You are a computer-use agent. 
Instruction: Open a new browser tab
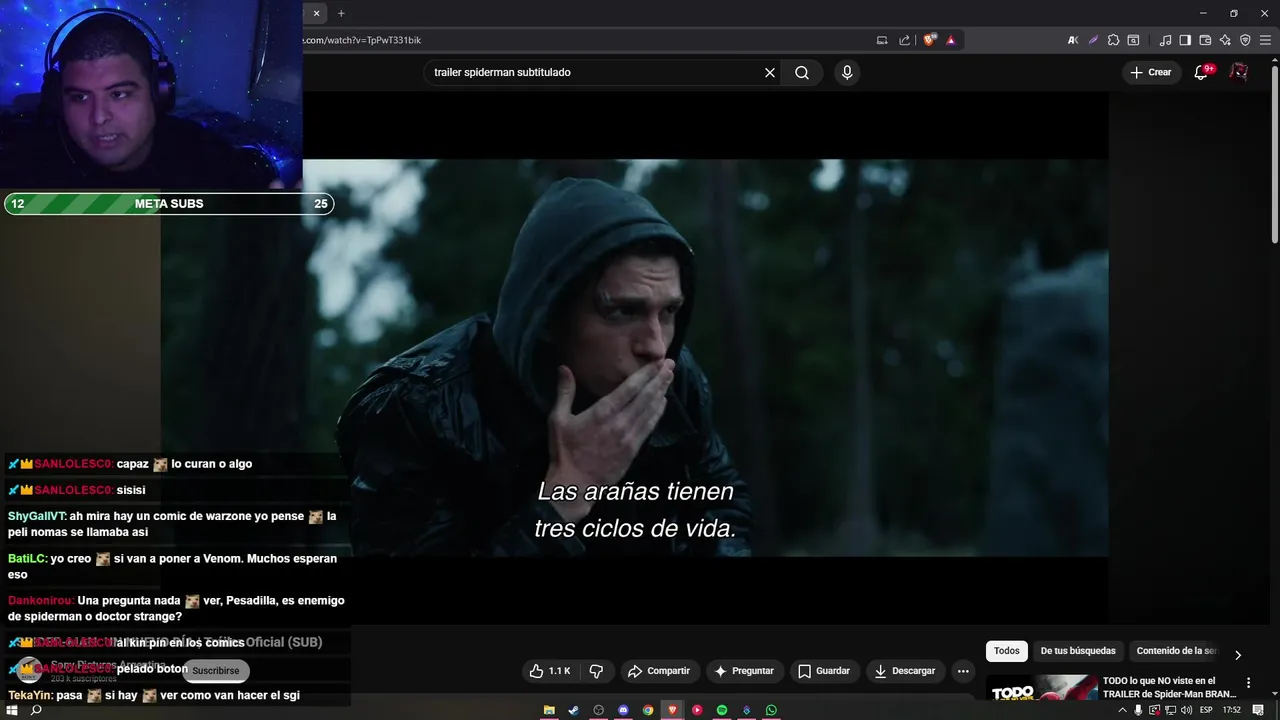(x=341, y=13)
